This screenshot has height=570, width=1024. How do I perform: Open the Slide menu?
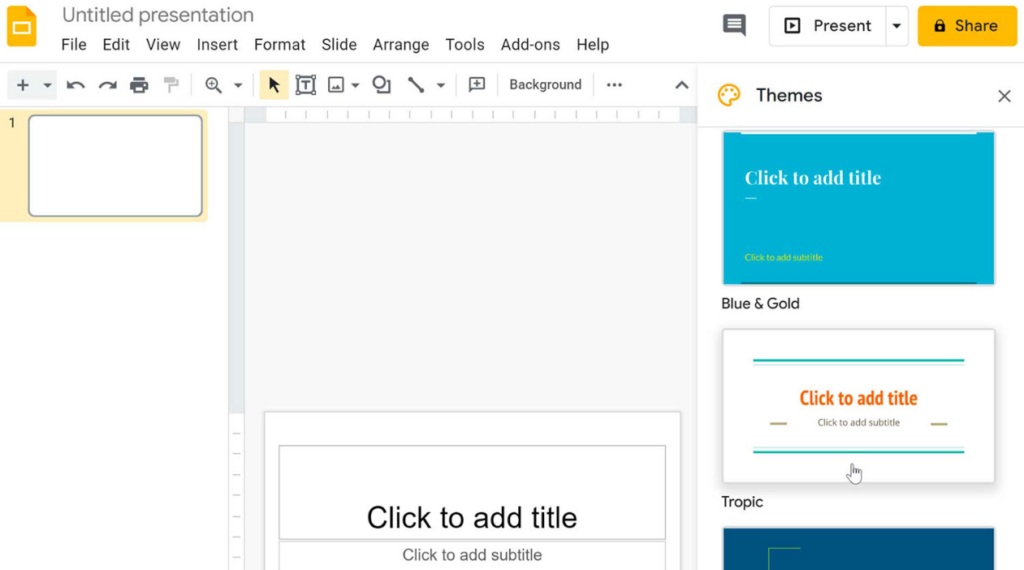(339, 44)
